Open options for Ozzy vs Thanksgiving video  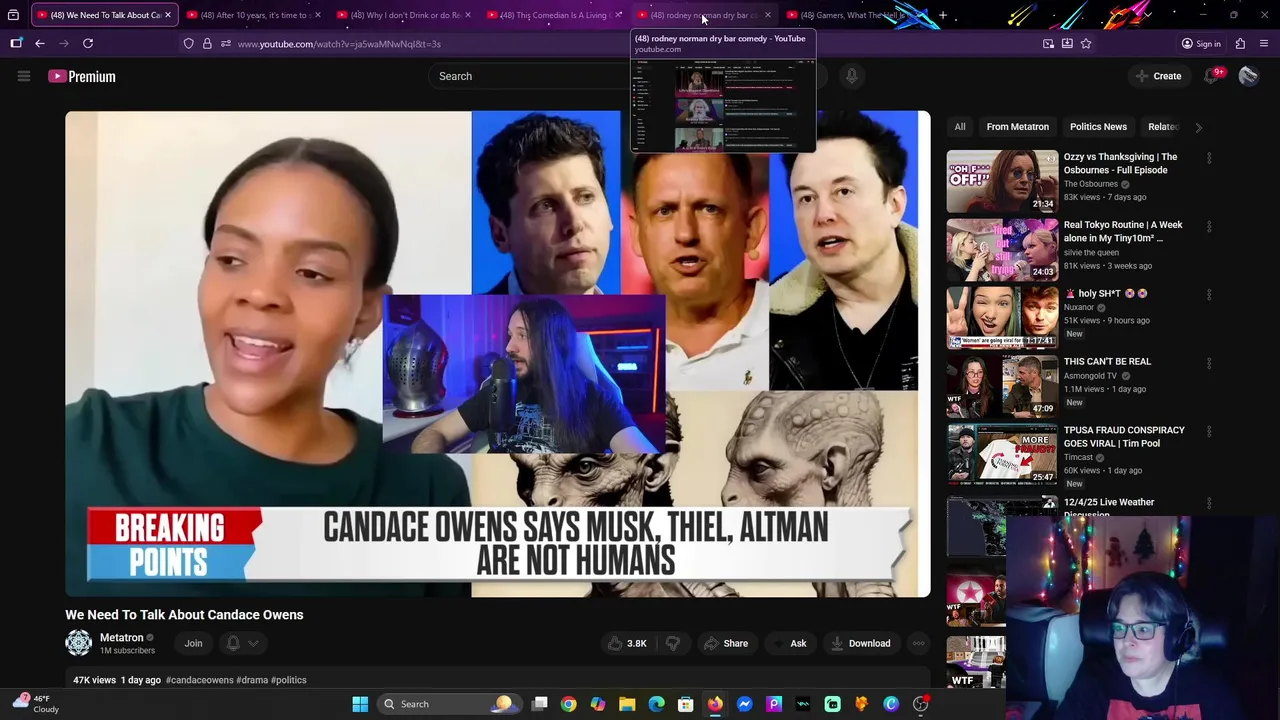click(x=1209, y=158)
